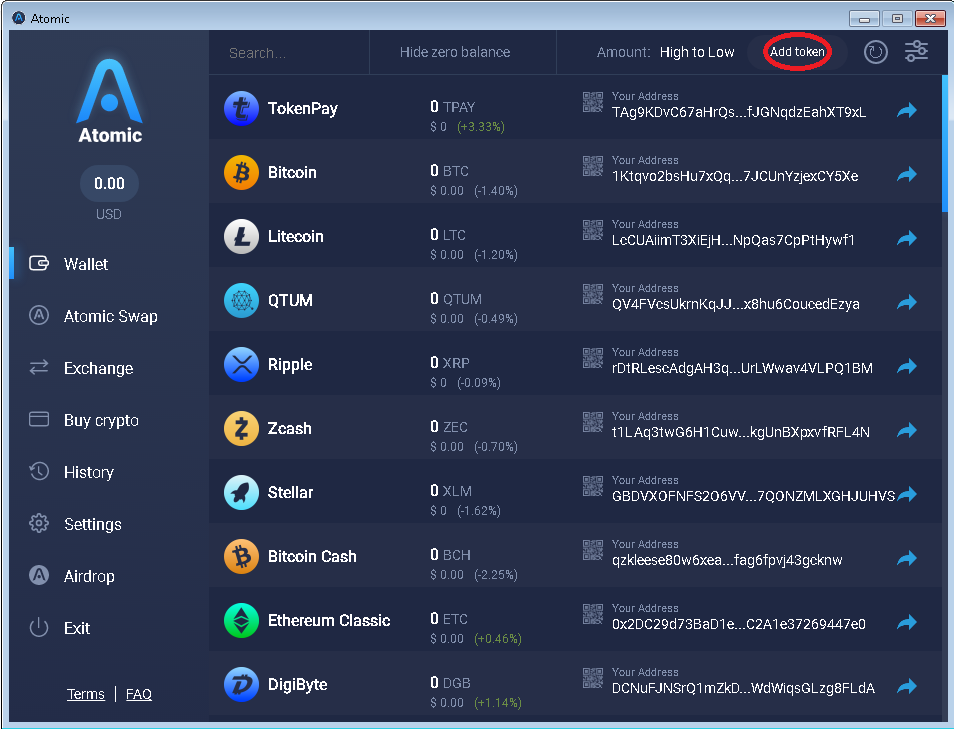Click the send arrow for TokenPay
Image resolution: width=954 pixels, height=729 pixels.
(907, 110)
